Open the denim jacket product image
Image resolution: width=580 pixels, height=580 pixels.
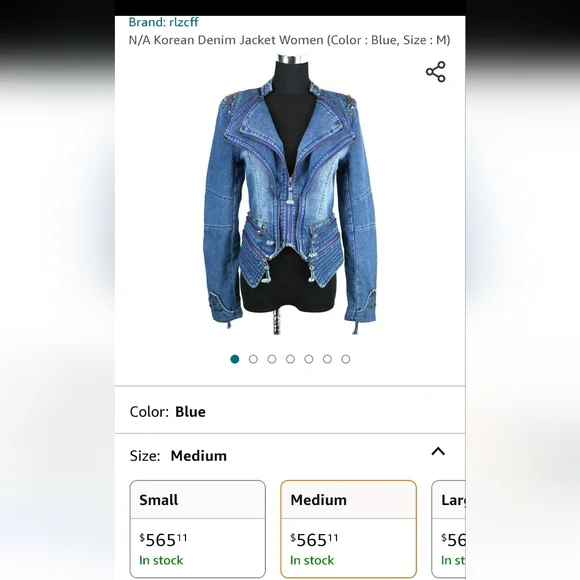pyautogui.click(x=290, y=194)
